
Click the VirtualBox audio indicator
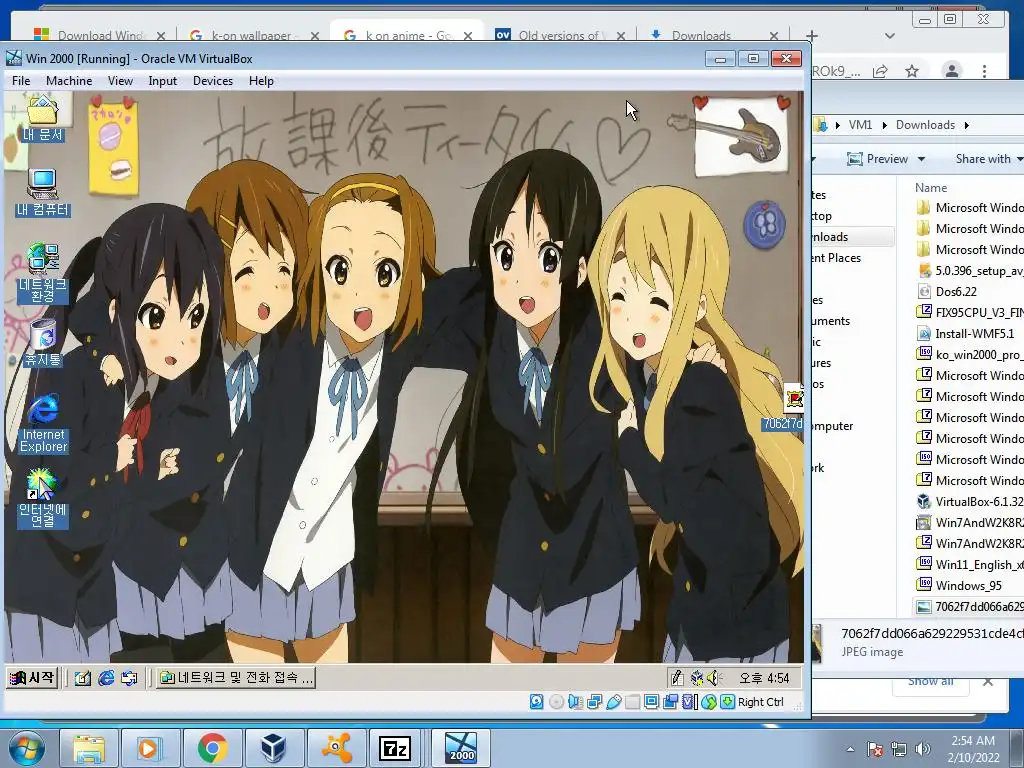click(575, 702)
